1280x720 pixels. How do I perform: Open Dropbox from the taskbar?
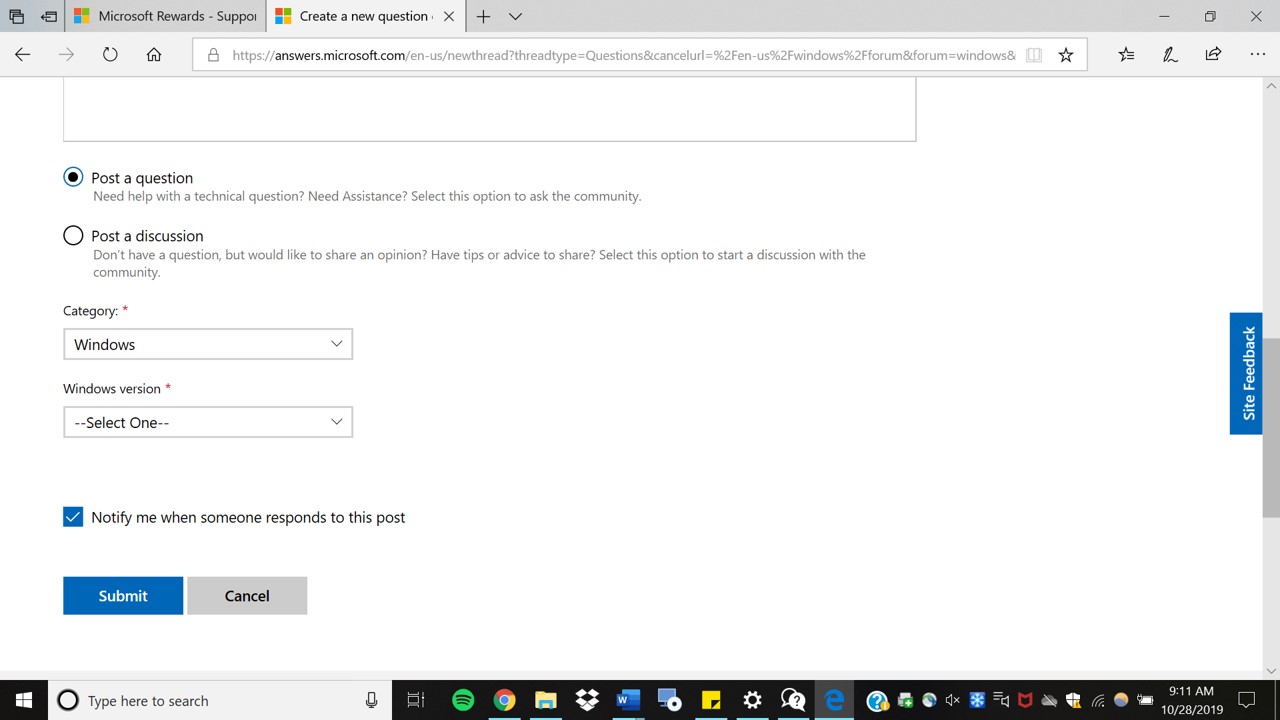(x=587, y=700)
